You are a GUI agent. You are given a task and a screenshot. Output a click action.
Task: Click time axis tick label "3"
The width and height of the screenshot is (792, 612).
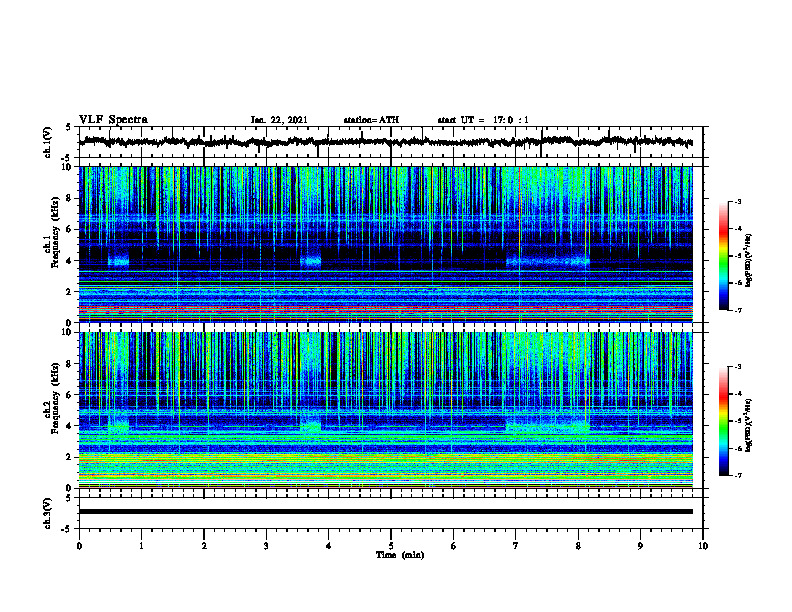[266, 546]
